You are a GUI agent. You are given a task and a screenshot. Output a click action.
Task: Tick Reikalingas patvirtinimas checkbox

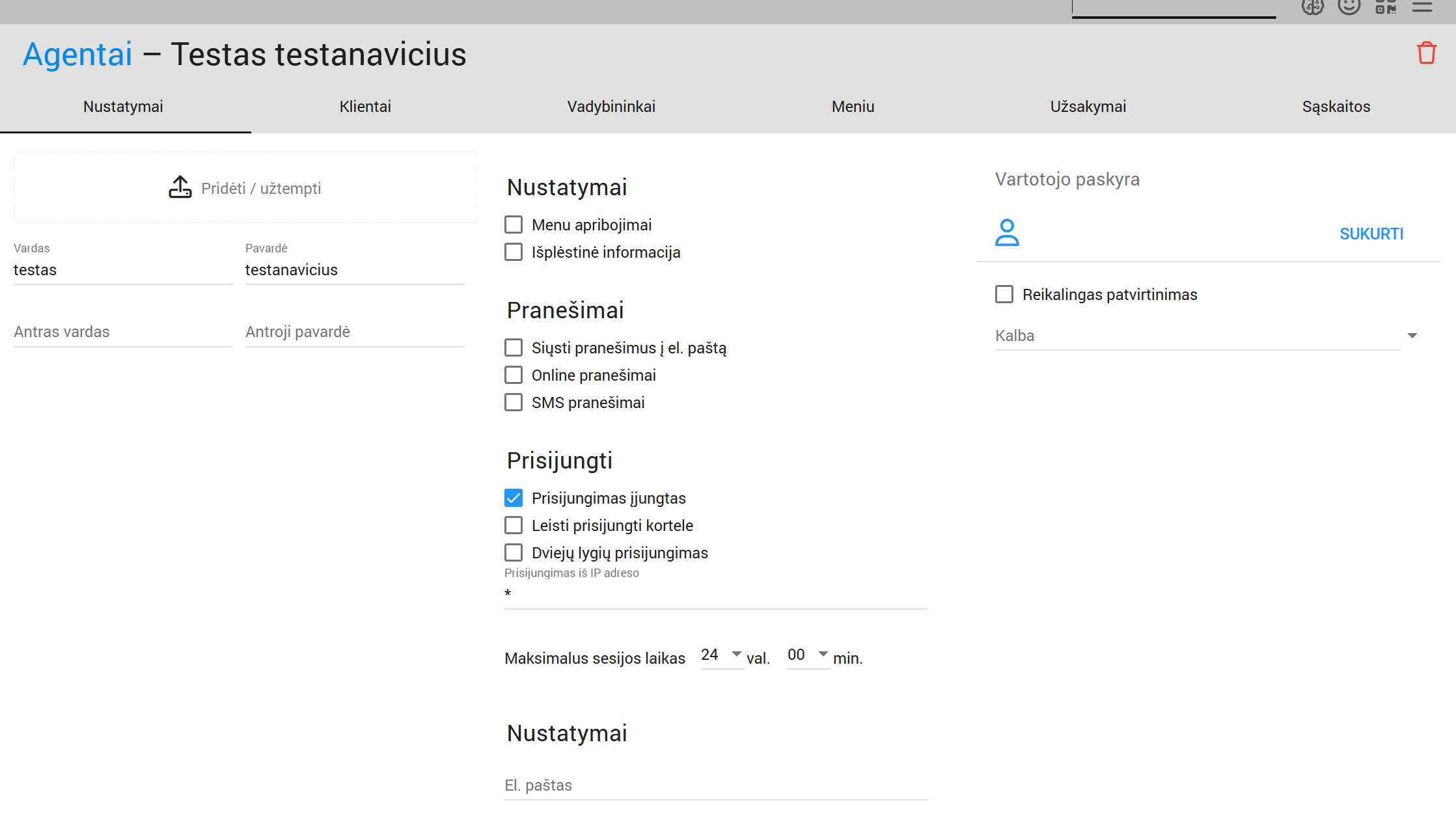point(1004,295)
